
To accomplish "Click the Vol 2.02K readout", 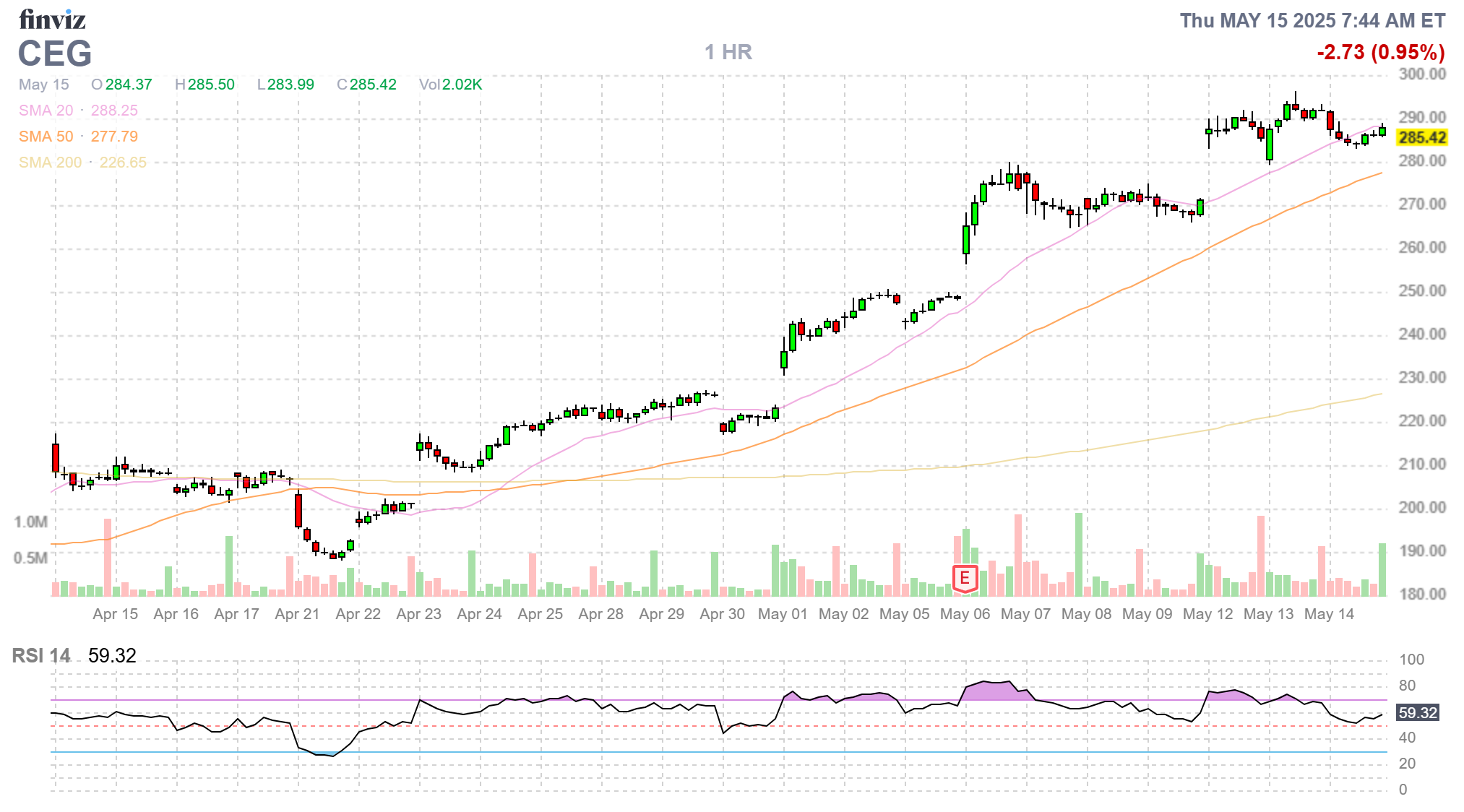I will click(x=450, y=85).
